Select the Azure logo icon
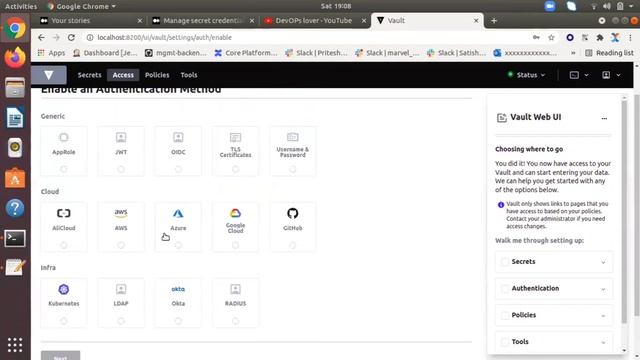Viewport: 640px width, 360px height. click(x=178, y=213)
